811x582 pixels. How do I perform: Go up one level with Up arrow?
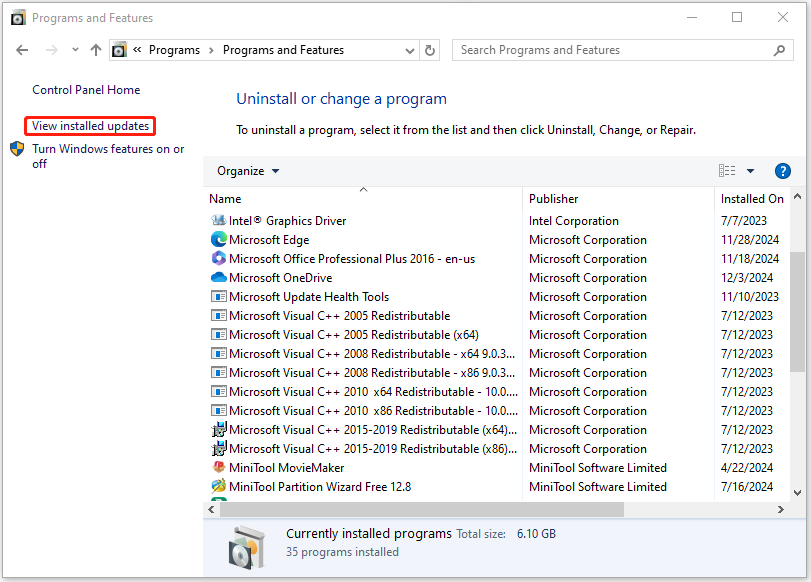pos(96,50)
